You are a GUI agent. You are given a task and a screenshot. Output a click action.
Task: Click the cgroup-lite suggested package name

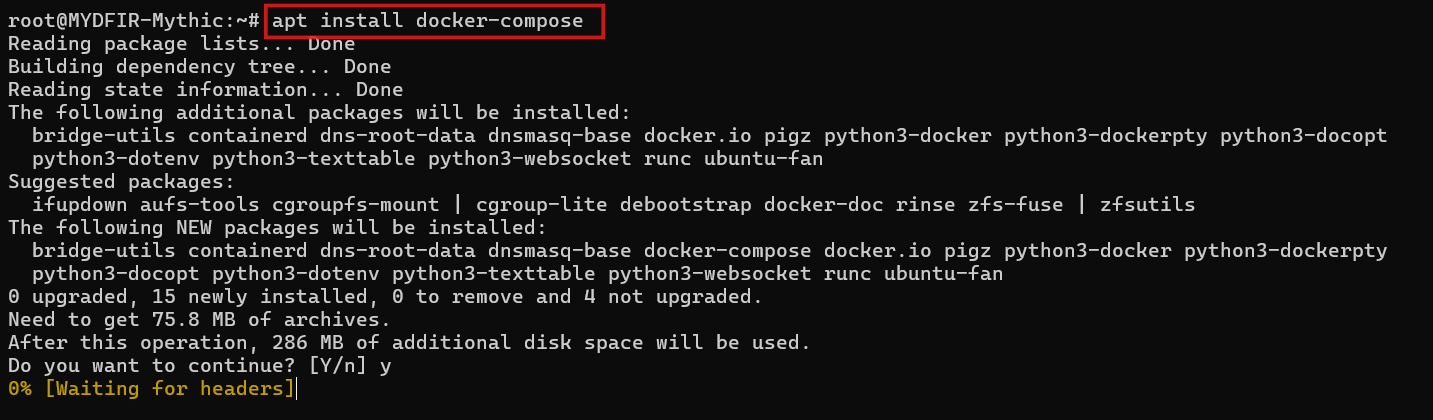pyautogui.click(x=541, y=205)
